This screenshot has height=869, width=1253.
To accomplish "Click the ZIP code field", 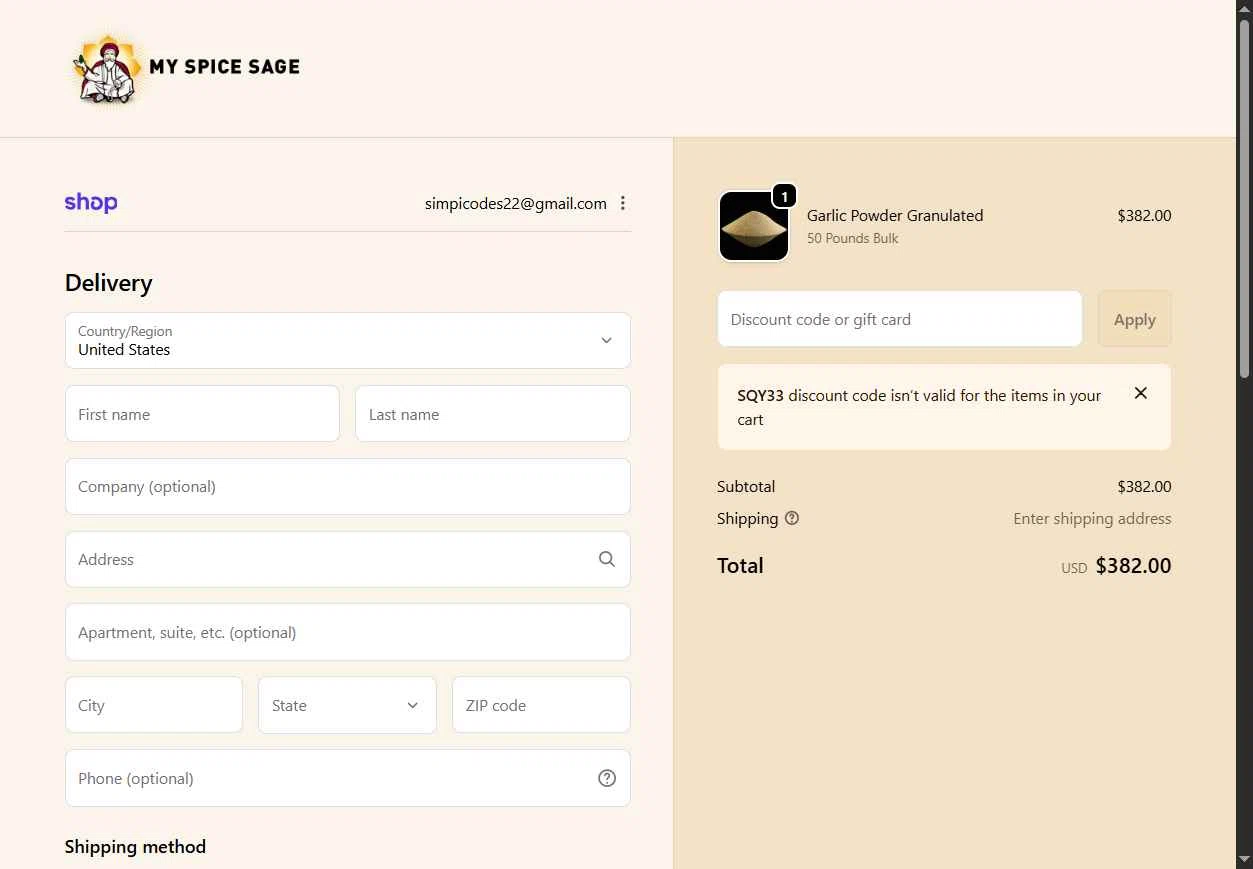I will point(541,705).
